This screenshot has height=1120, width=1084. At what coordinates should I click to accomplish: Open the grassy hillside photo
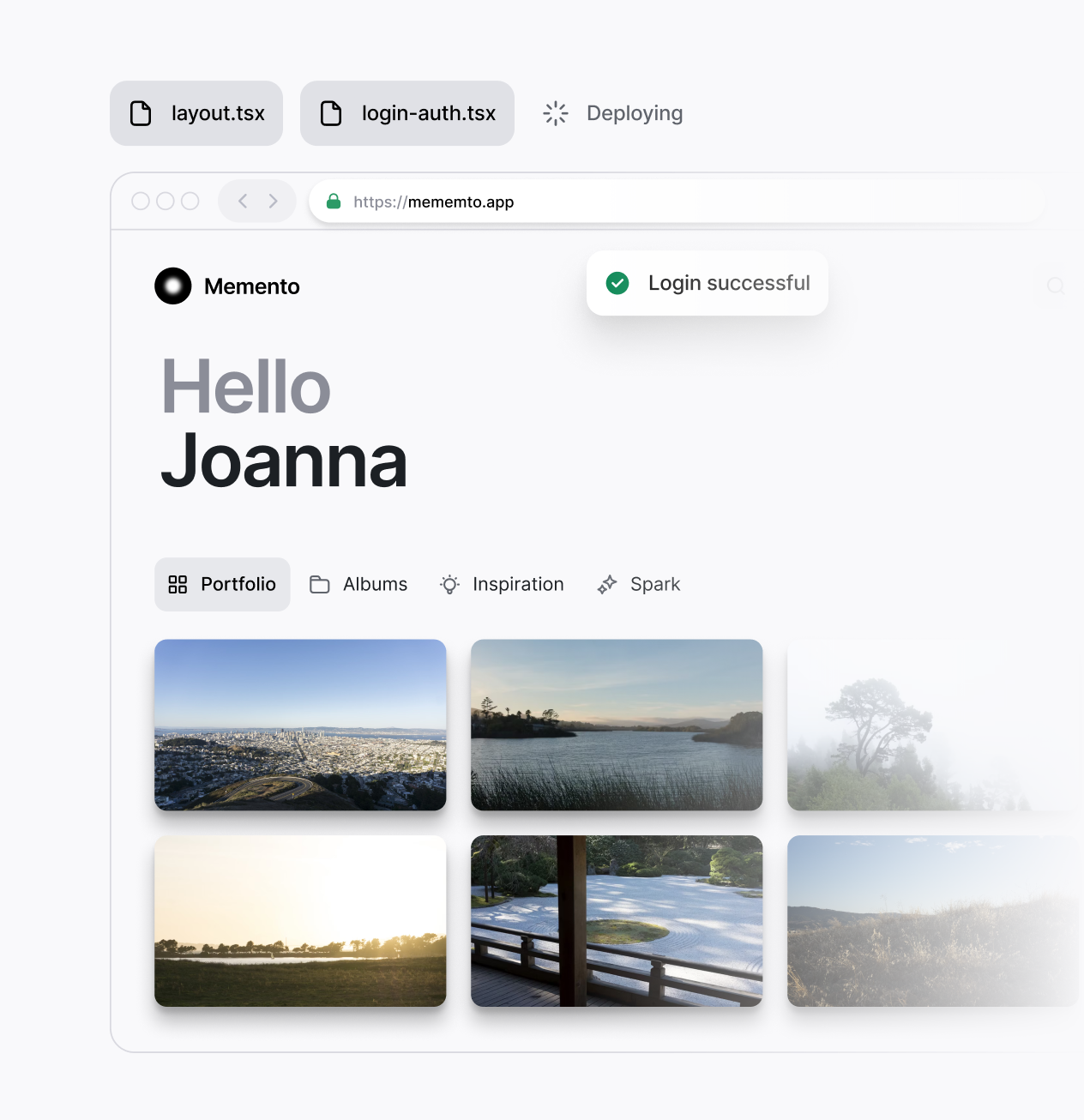tap(933, 921)
